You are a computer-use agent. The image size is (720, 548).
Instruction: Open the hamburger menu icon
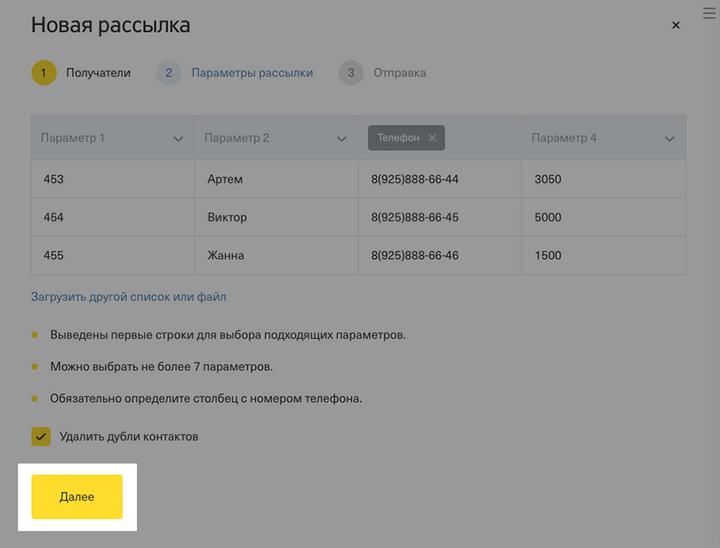pyautogui.click(x=710, y=13)
